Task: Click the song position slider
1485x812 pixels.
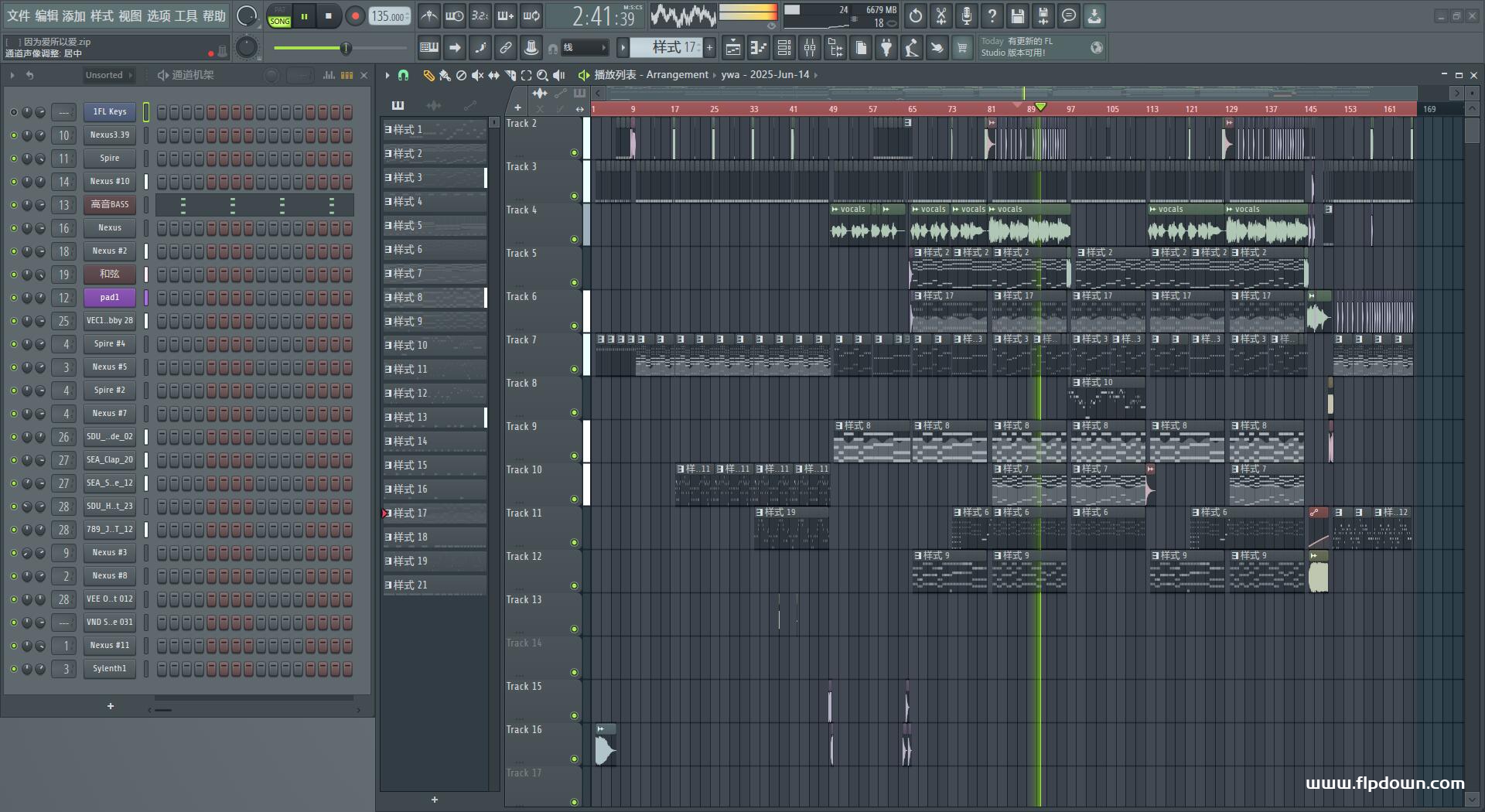Action: (340, 49)
